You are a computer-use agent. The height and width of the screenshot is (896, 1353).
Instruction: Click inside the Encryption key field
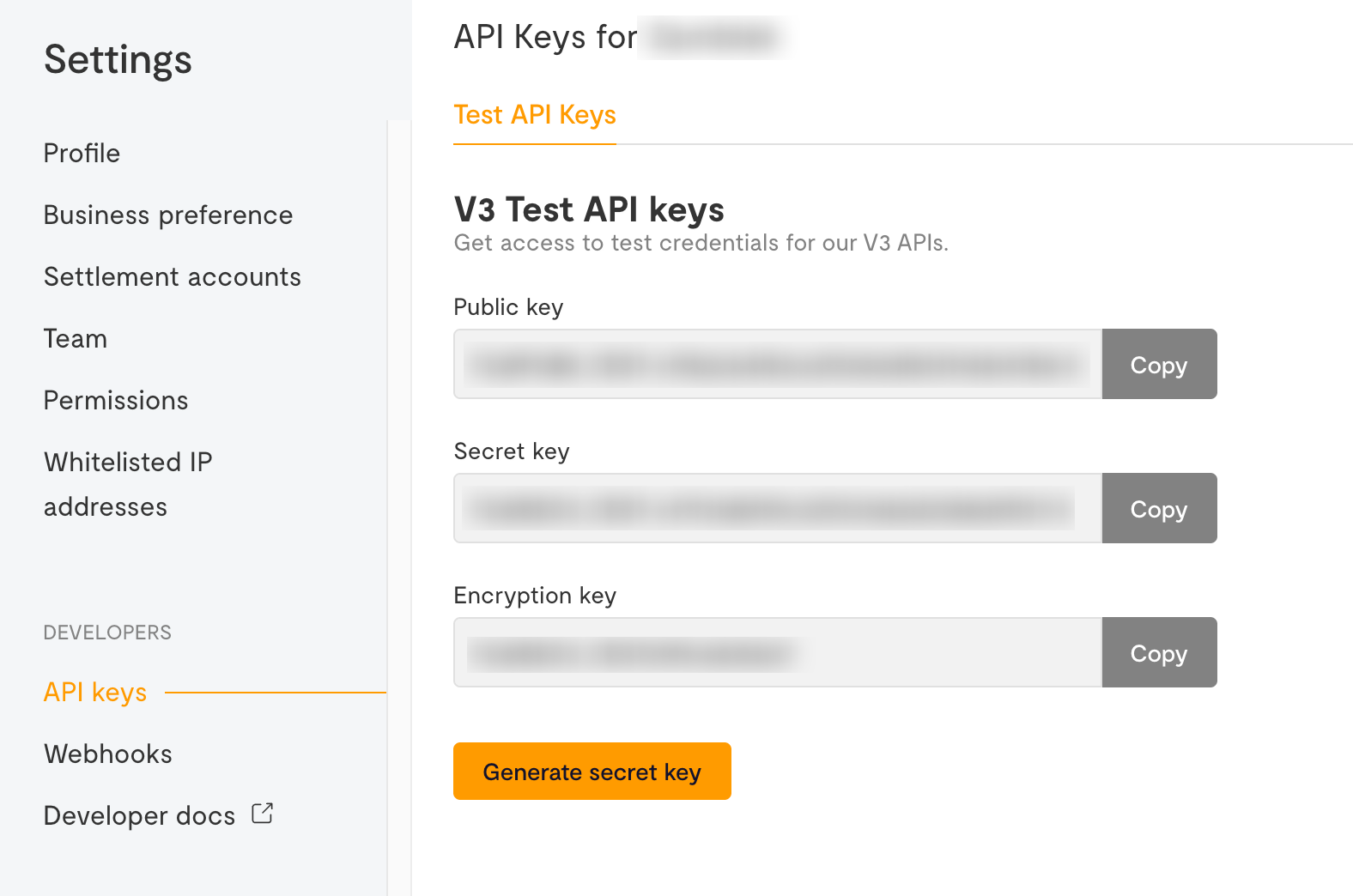[x=778, y=652]
